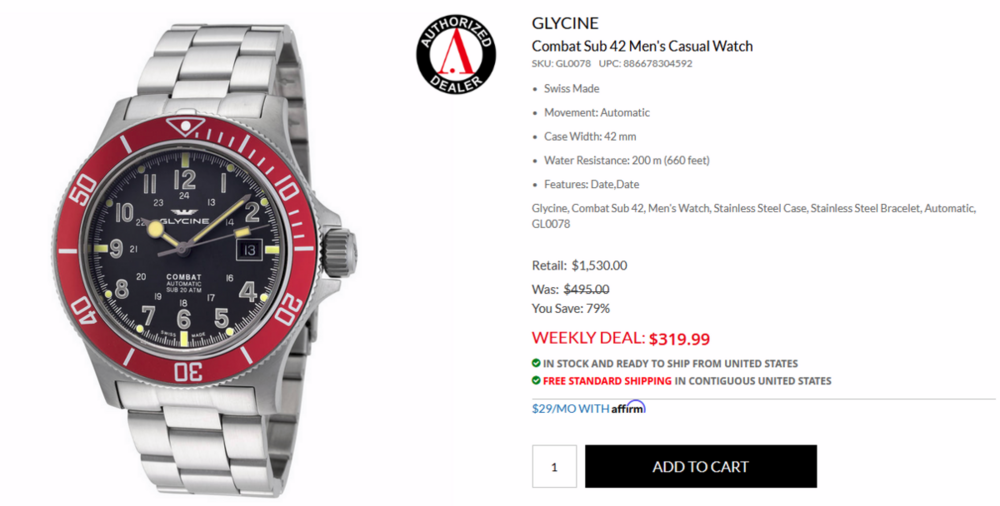Click the green in-stock checkmark icon
The width and height of the screenshot is (1000, 506).
tap(536, 363)
